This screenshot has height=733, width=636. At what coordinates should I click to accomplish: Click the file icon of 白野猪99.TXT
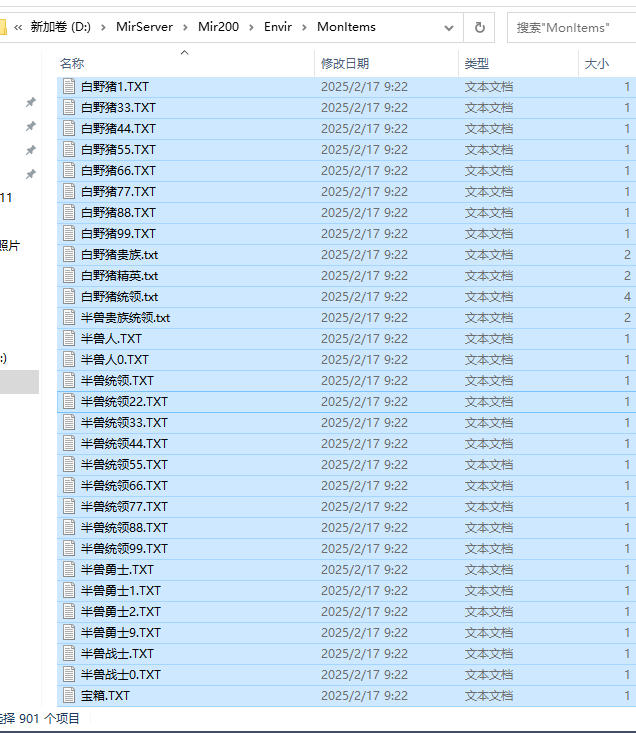(69, 234)
